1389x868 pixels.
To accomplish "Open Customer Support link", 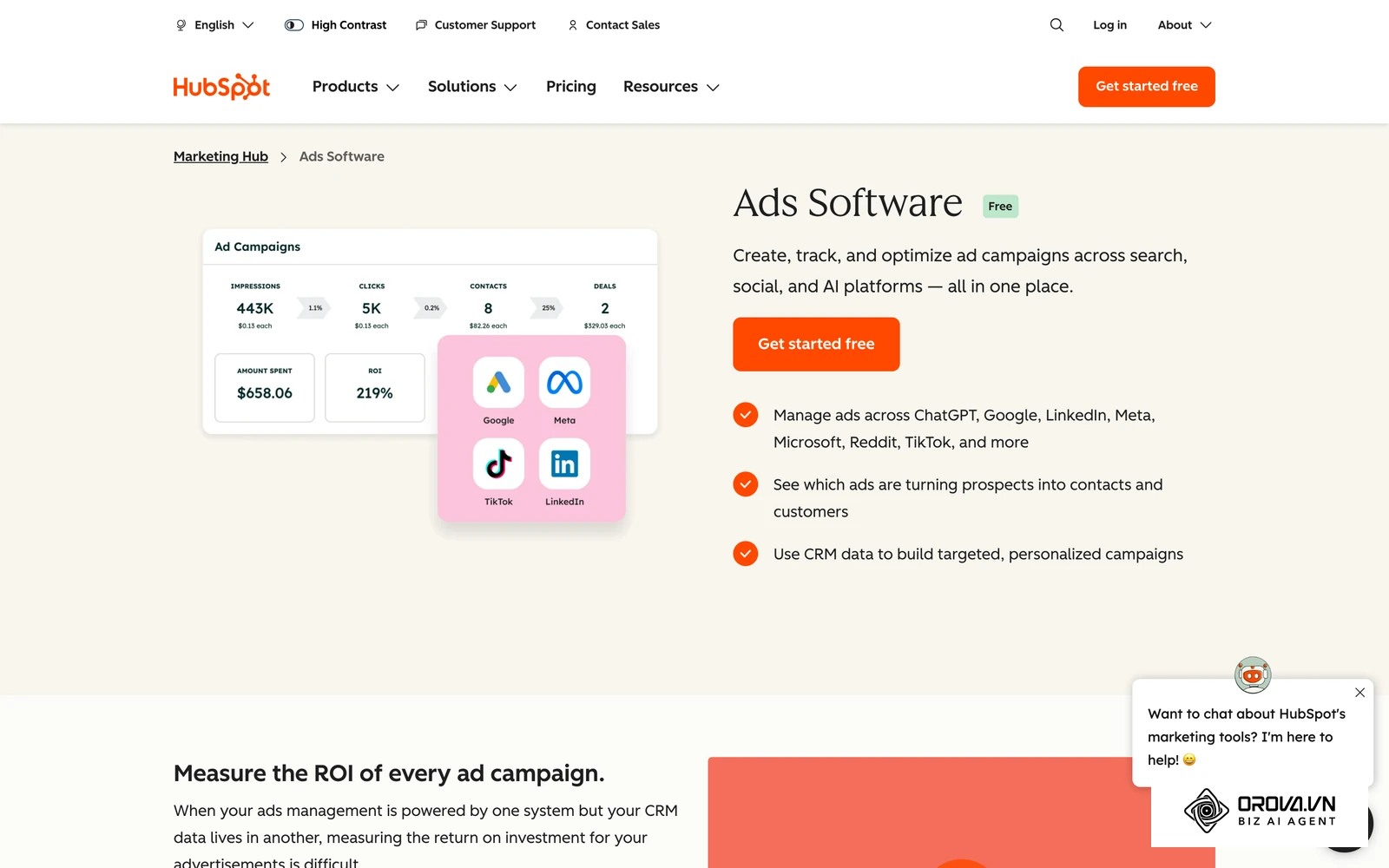I will coord(476,25).
